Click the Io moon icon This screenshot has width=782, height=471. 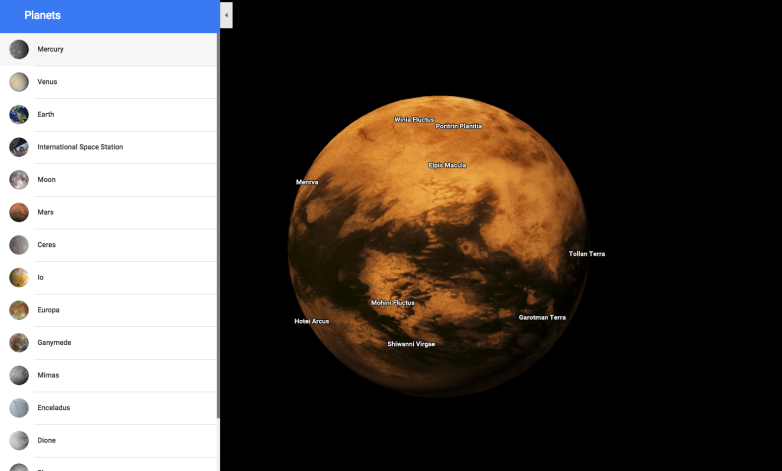[x=19, y=277]
